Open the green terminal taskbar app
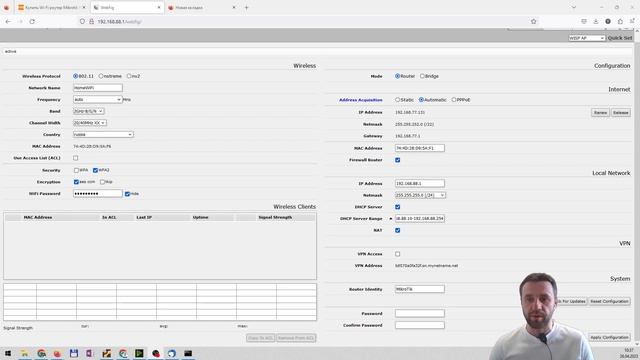 click(139, 353)
